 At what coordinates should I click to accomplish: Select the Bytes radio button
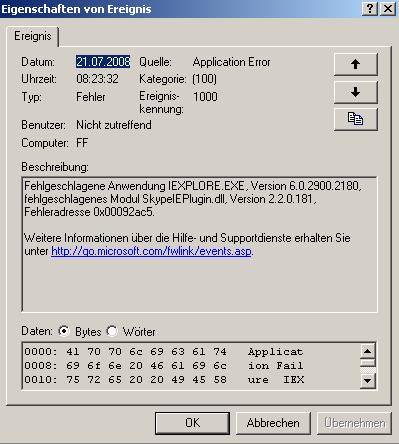point(63,331)
